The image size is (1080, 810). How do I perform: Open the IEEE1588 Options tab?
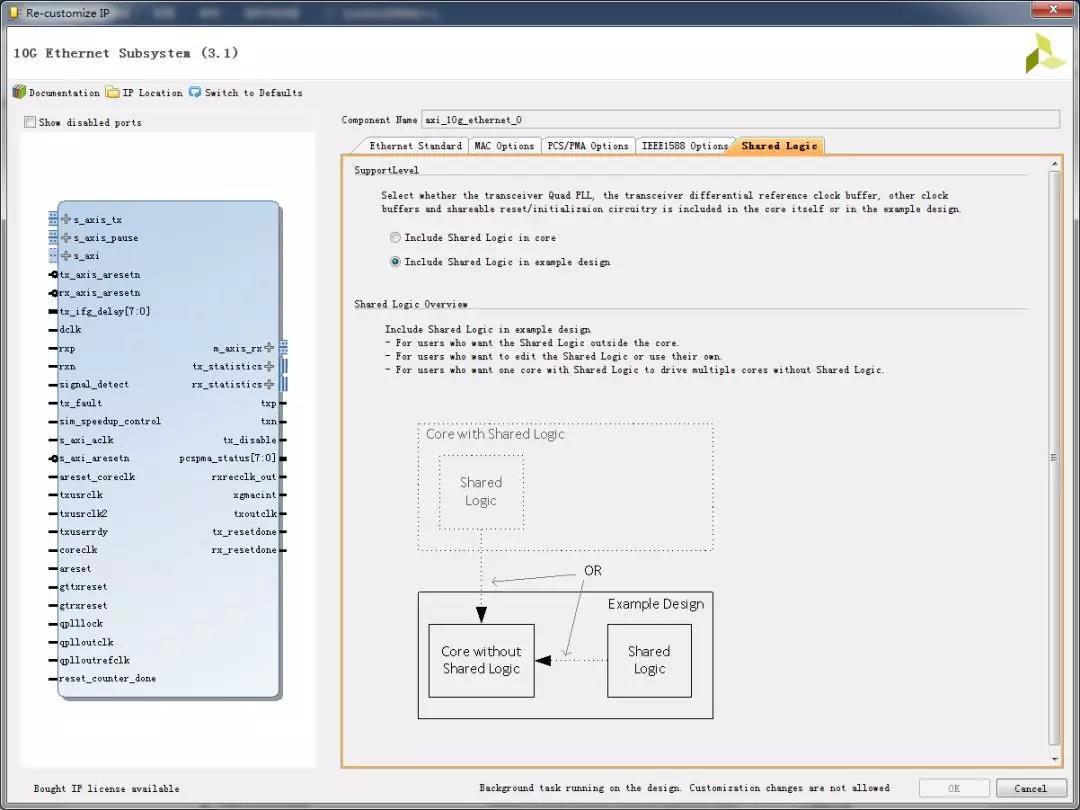[684, 146]
